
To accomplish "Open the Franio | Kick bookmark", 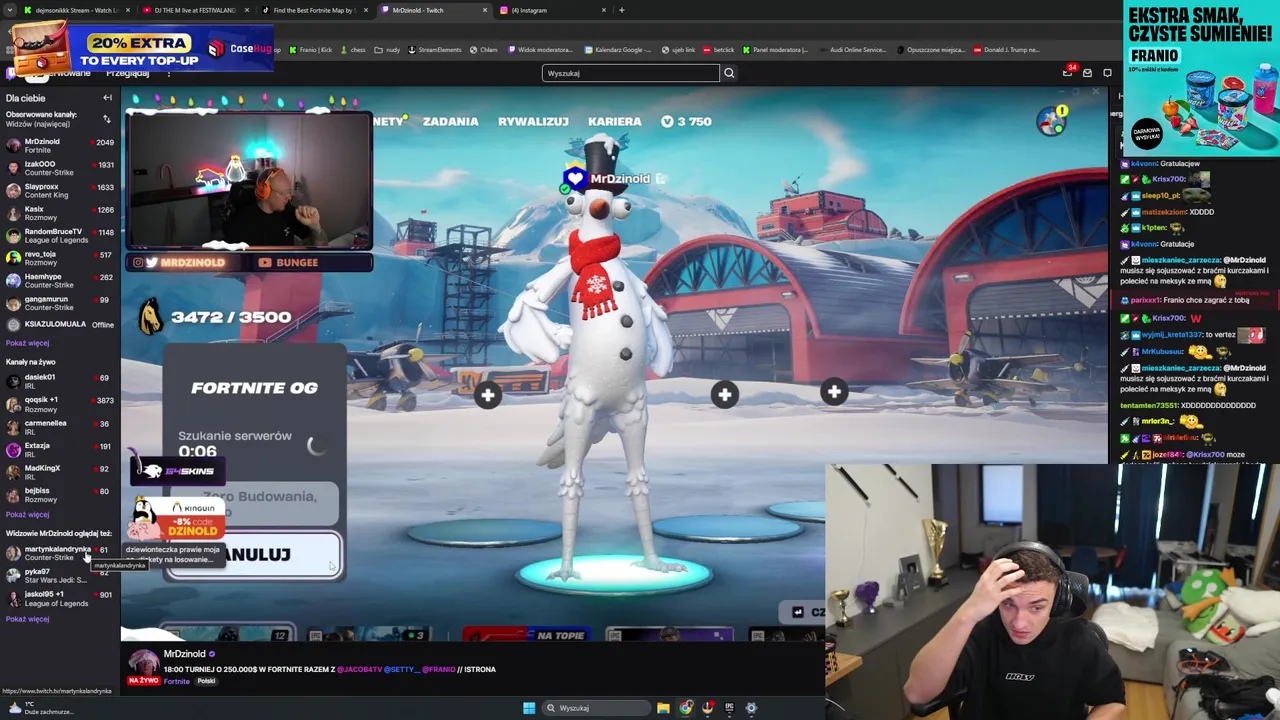I will point(311,49).
